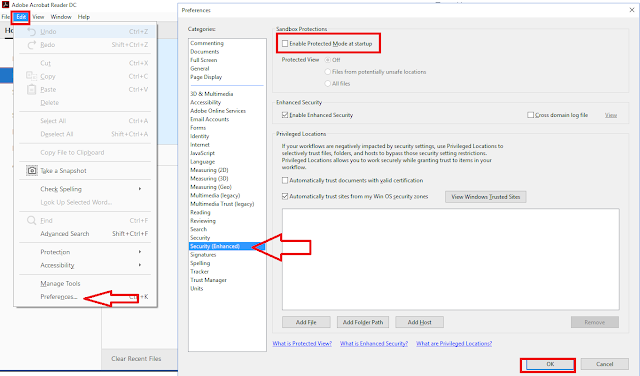The height and width of the screenshot is (376, 640).
Task: Open What are Privileged Locations? link
Action: 454,344
